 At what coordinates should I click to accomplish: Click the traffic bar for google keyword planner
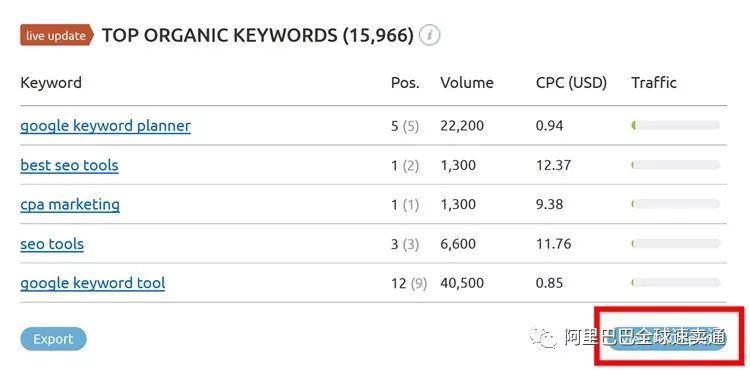point(676,126)
